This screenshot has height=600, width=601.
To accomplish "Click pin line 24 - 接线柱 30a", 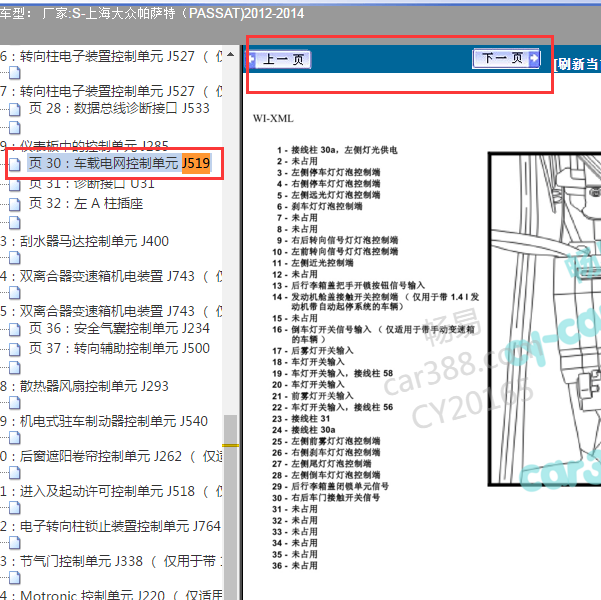I will click(304, 430).
